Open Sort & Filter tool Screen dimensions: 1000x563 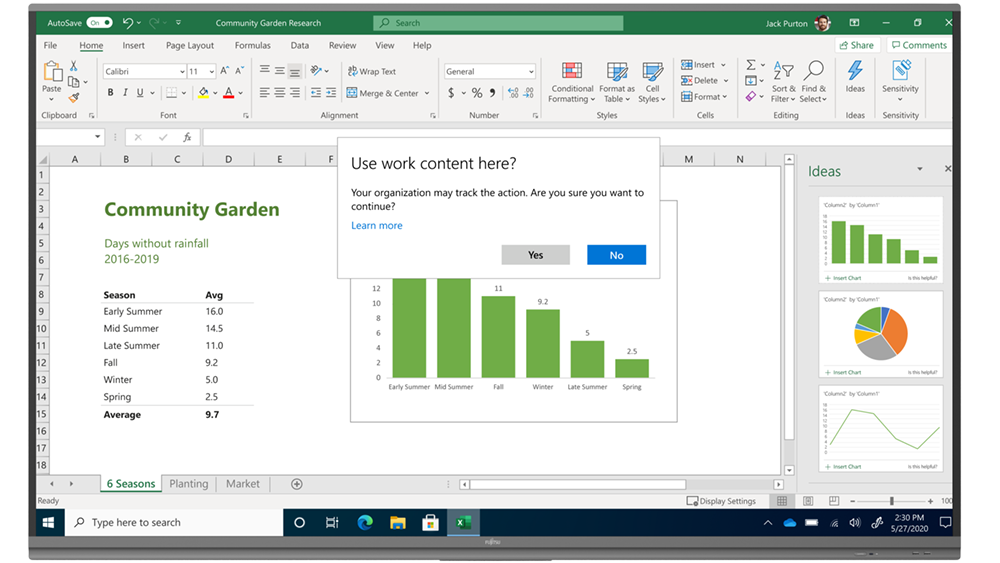783,82
